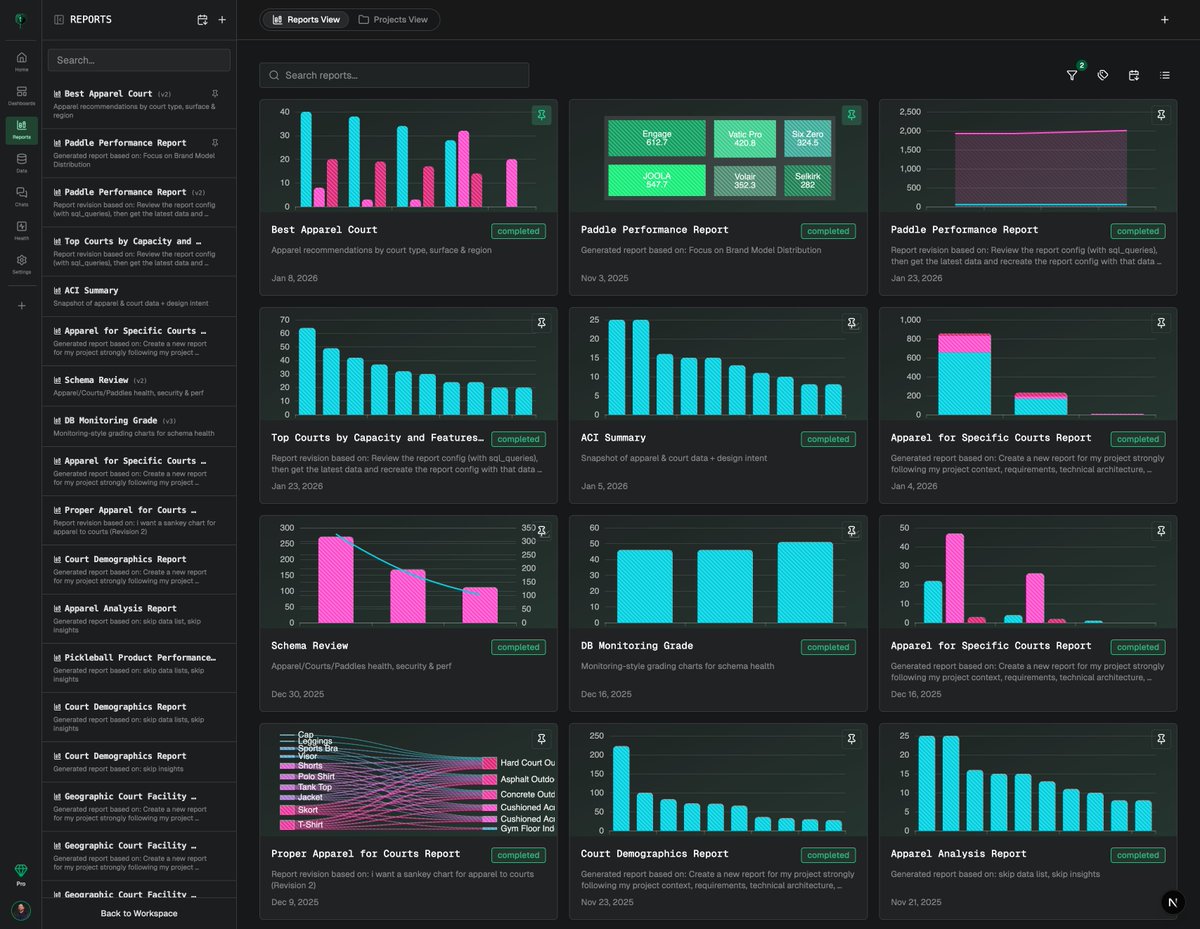
Task: Click the sankey chart thumbnail with T-Shirt
Action: (408, 781)
